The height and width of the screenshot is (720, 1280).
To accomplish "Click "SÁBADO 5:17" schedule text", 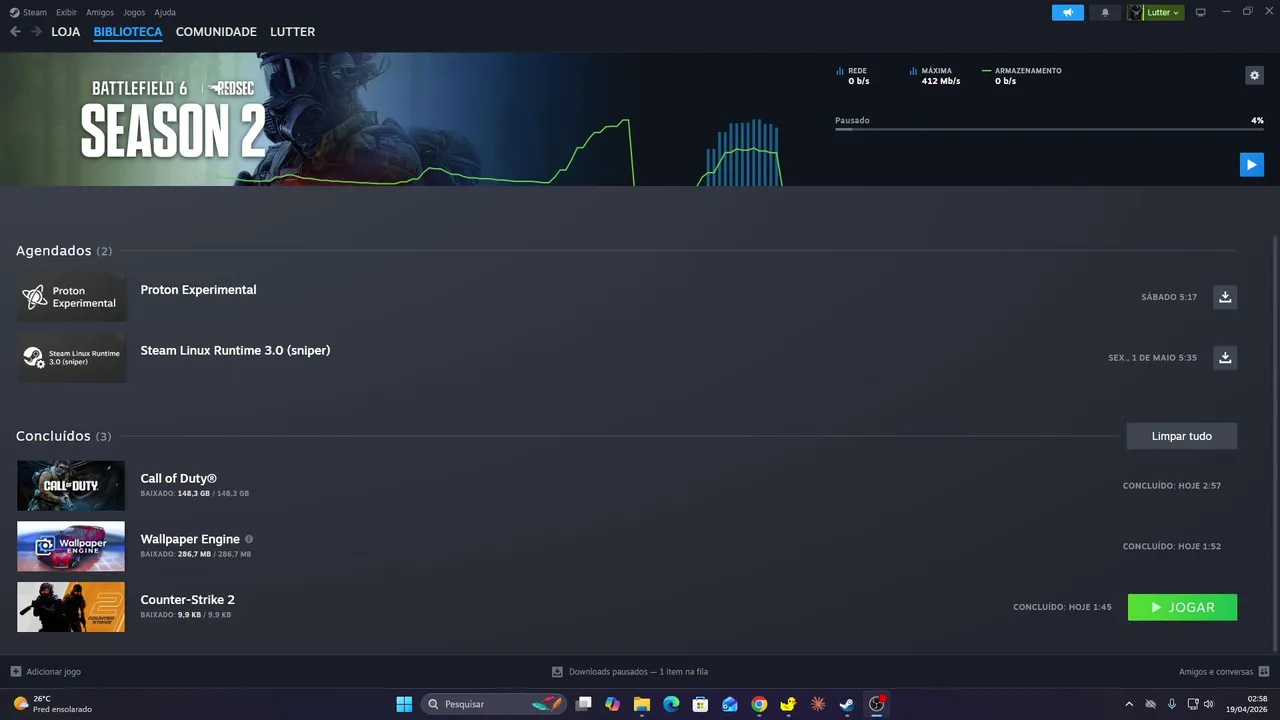I will click(1169, 297).
